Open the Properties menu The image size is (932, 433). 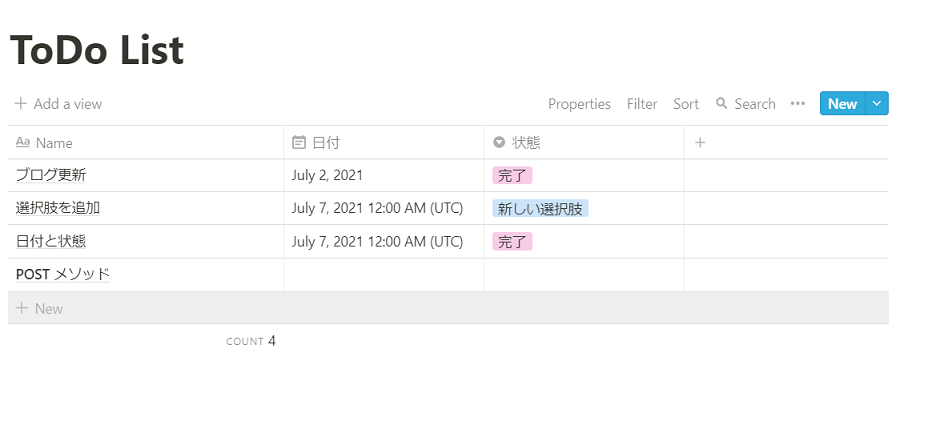pyautogui.click(x=579, y=104)
